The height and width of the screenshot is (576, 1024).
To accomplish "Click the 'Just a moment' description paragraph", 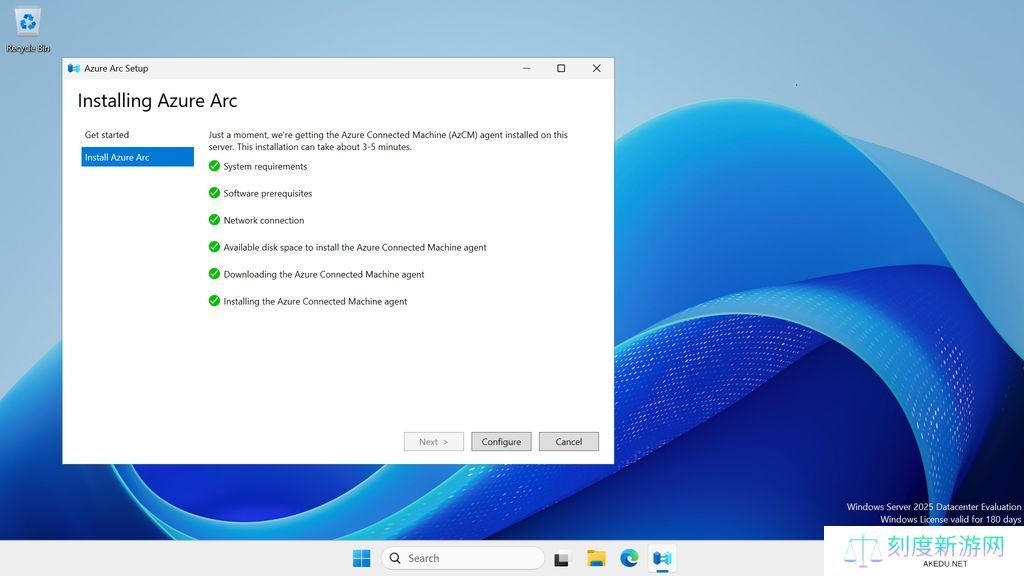I will point(388,140).
